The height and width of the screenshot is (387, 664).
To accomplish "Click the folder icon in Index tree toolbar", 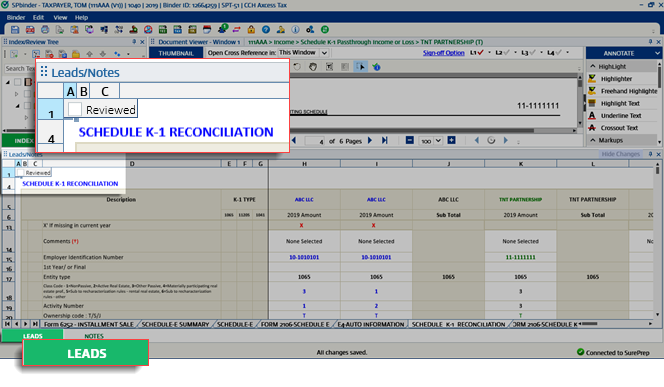I will tap(76, 54).
